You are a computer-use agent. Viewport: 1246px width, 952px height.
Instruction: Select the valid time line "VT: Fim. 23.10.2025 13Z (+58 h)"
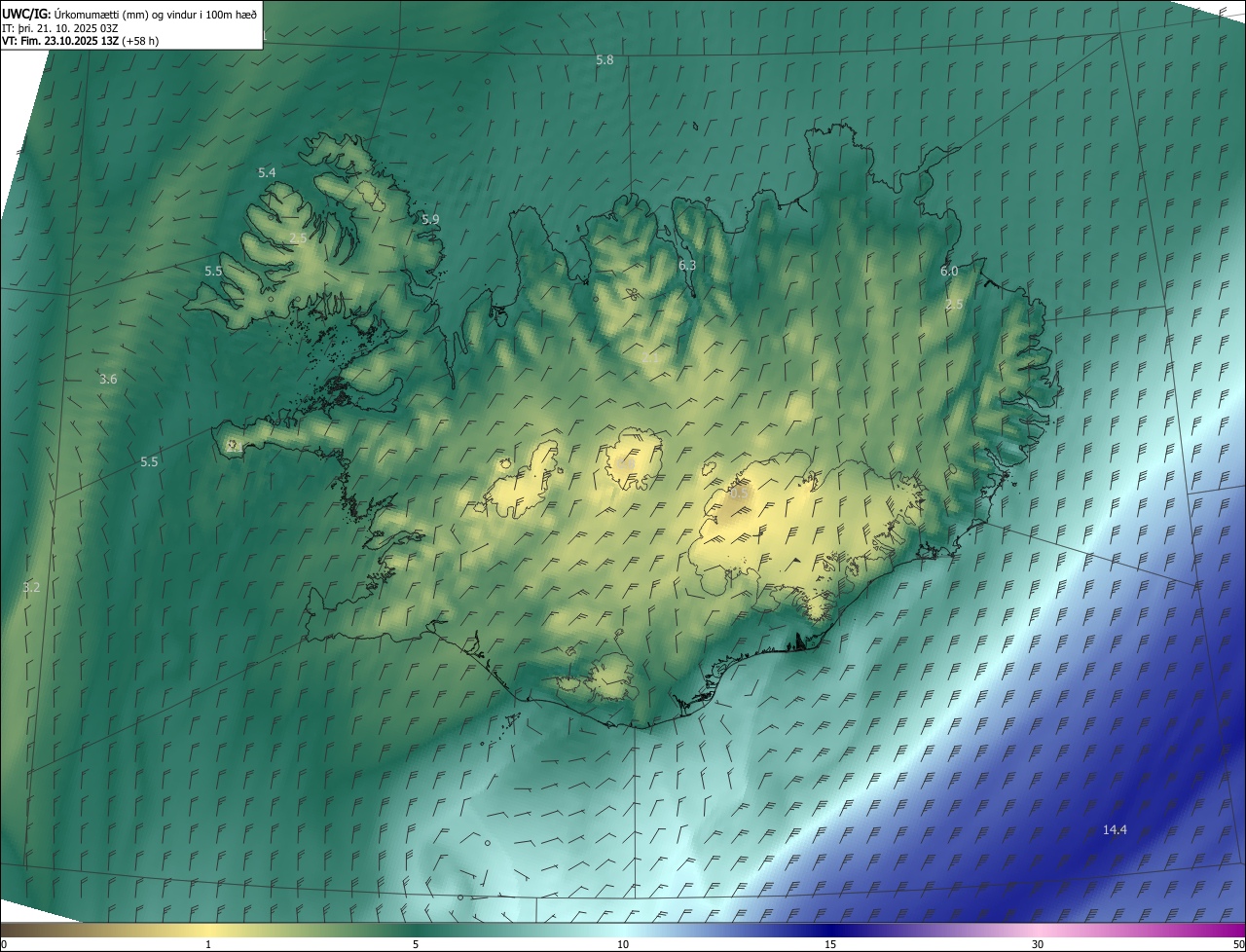[x=81, y=41]
